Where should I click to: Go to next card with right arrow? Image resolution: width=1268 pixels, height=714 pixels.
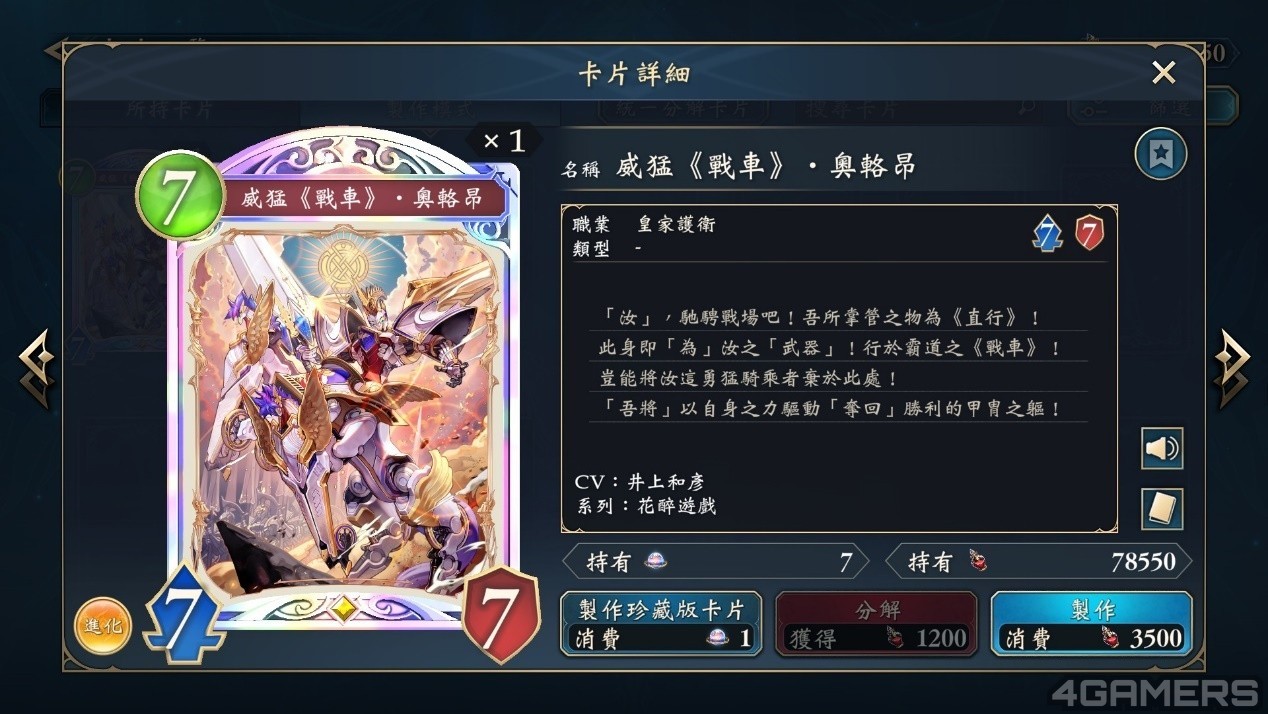(1232, 369)
